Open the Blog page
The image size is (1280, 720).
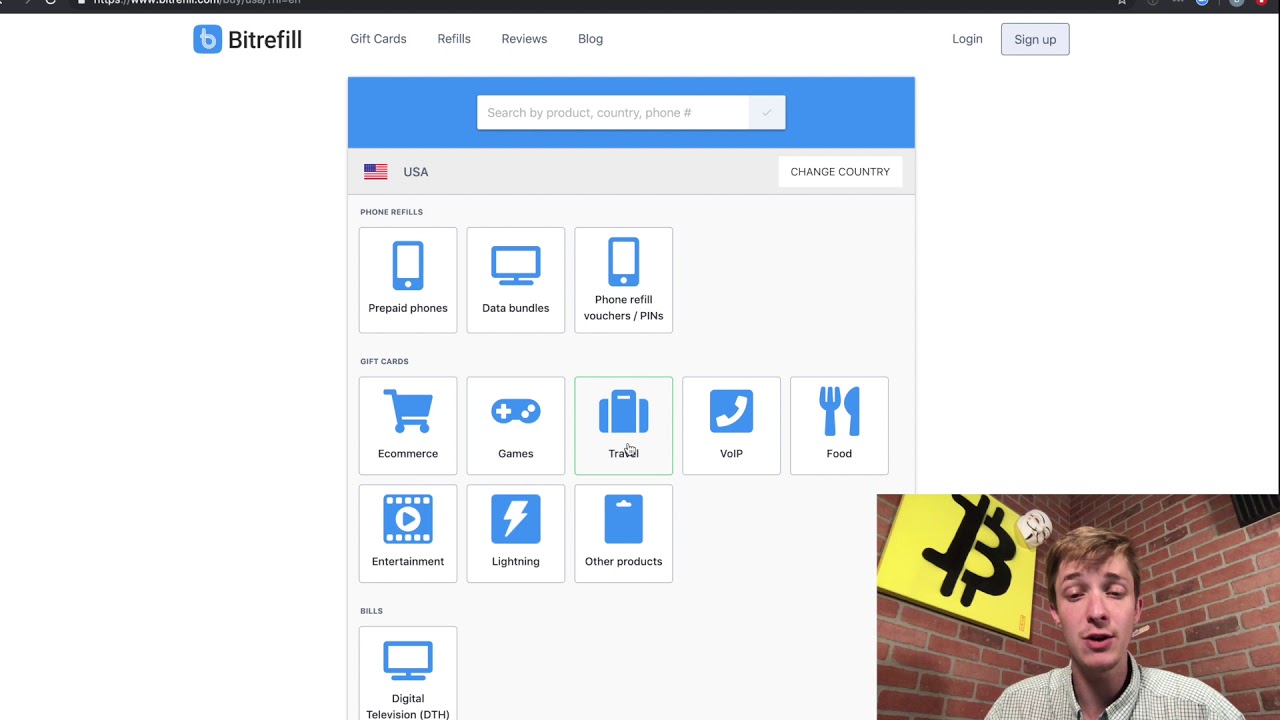(x=590, y=39)
